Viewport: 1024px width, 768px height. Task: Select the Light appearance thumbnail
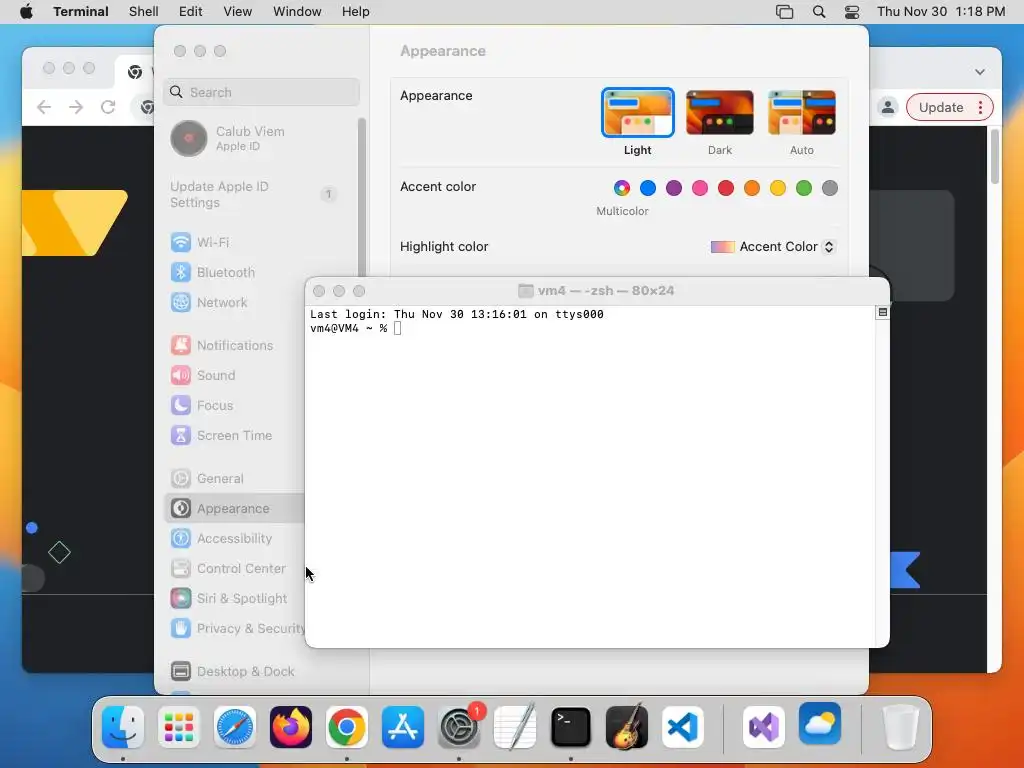click(637, 113)
